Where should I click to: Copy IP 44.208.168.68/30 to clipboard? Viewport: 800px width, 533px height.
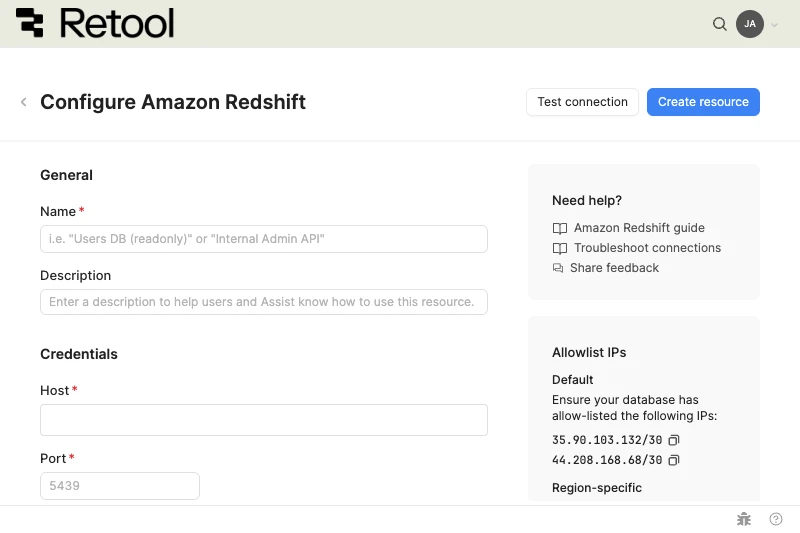[674, 460]
